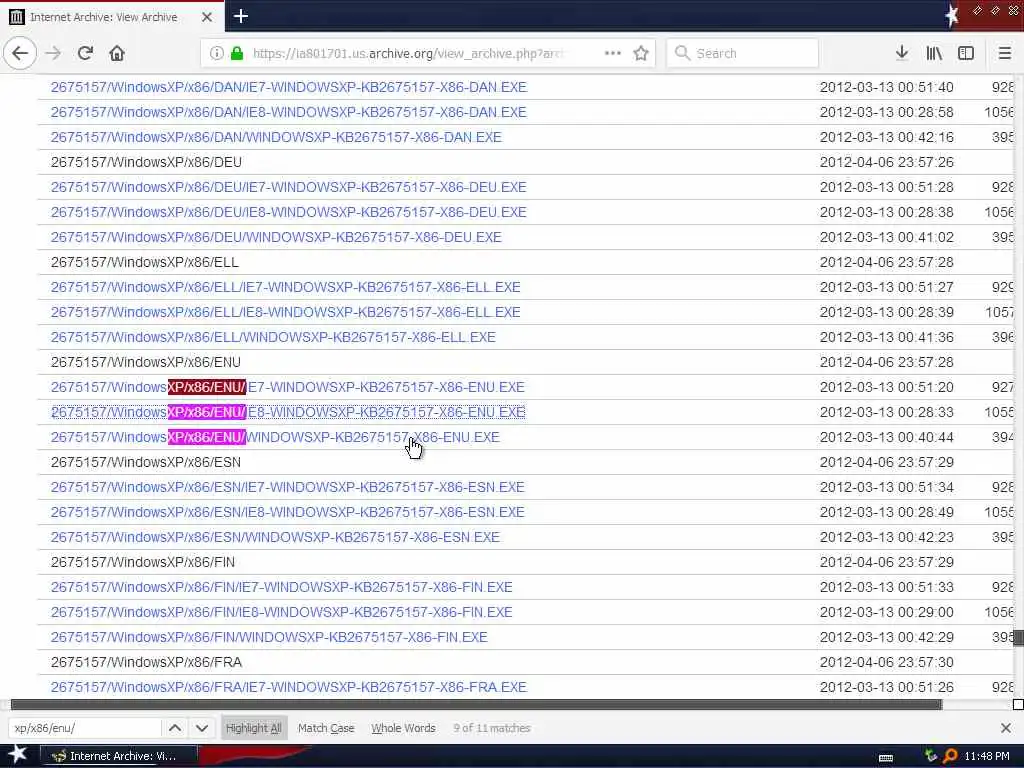Open IE8-WINDOWSXP-KB2675157-X86-ESN.EXE link
The height and width of the screenshot is (768, 1024).
pos(287,512)
